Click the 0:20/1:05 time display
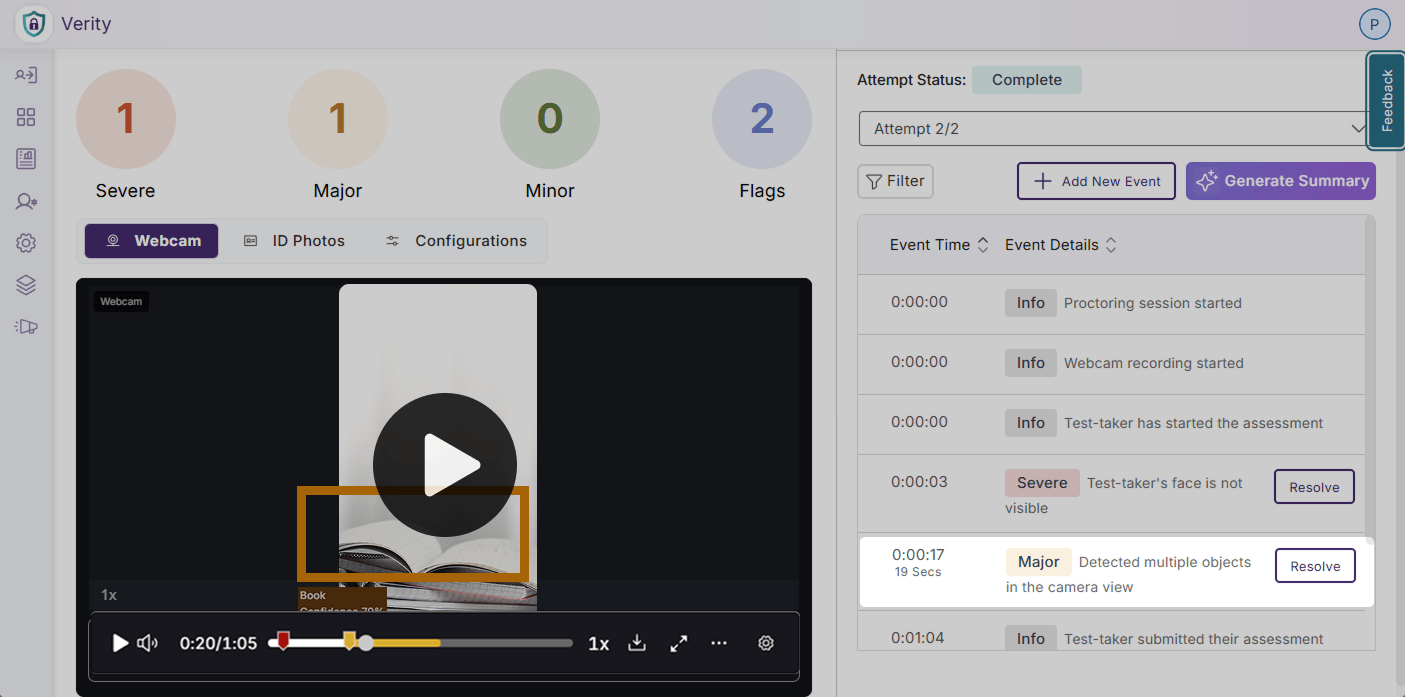This screenshot has width=1405, height=697. point(218,644)
